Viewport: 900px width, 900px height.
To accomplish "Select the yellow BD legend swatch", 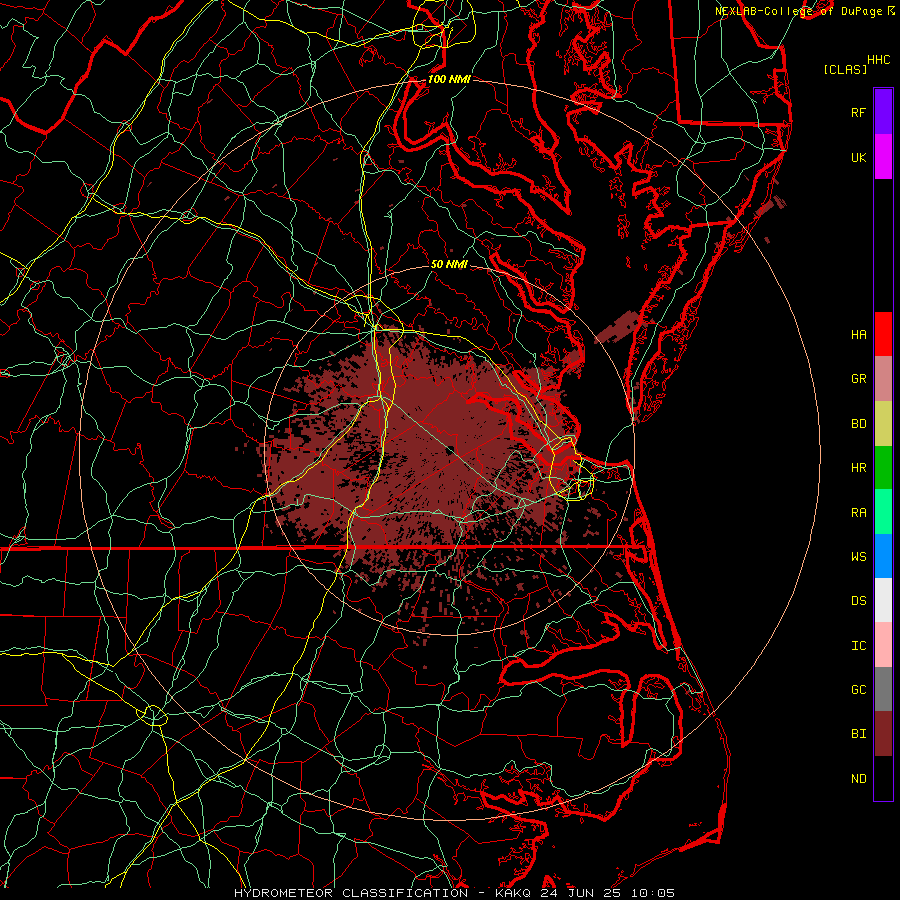I will click(x=883, y=424).
